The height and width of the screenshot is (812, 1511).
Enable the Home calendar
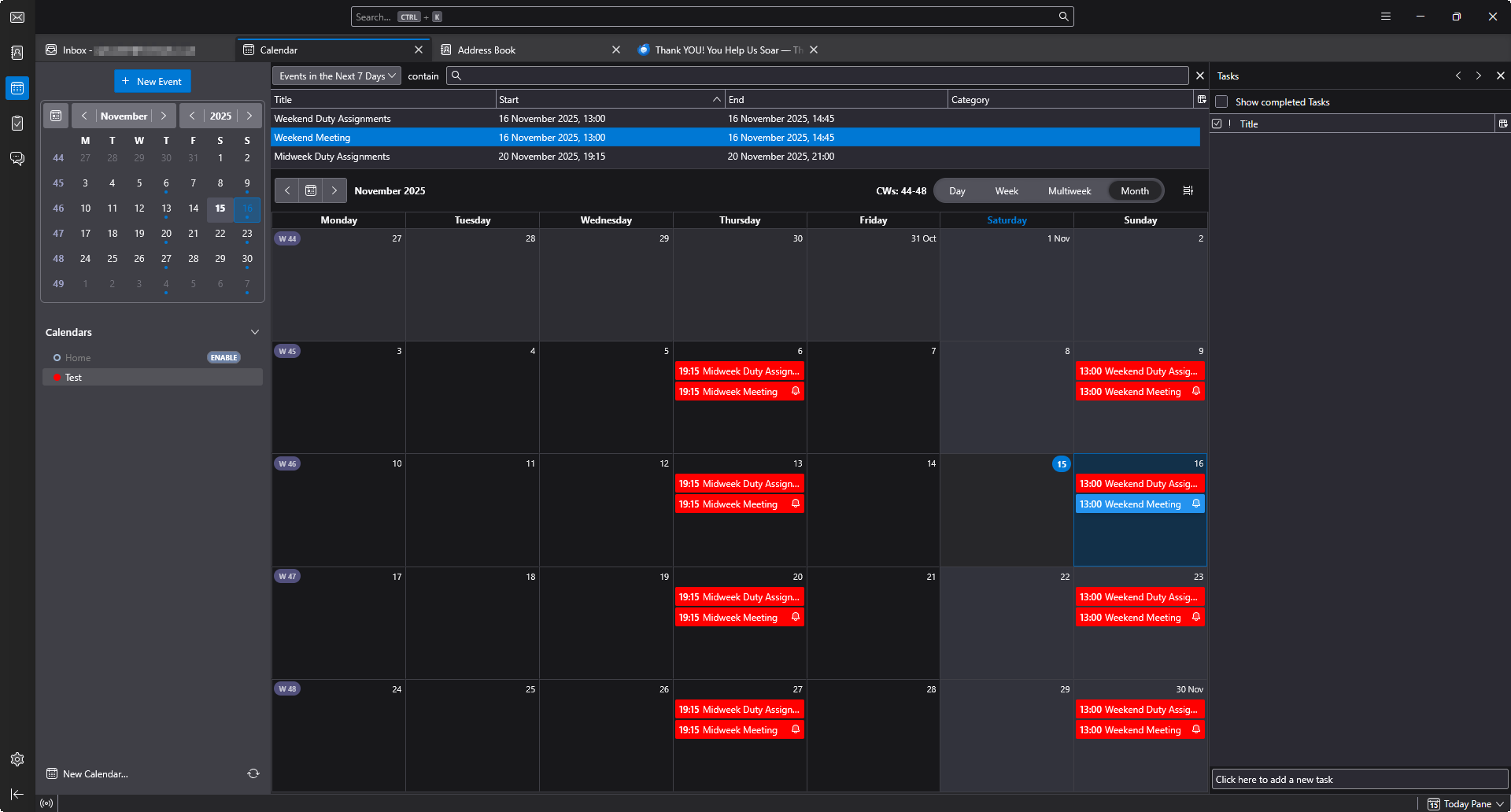224,357
